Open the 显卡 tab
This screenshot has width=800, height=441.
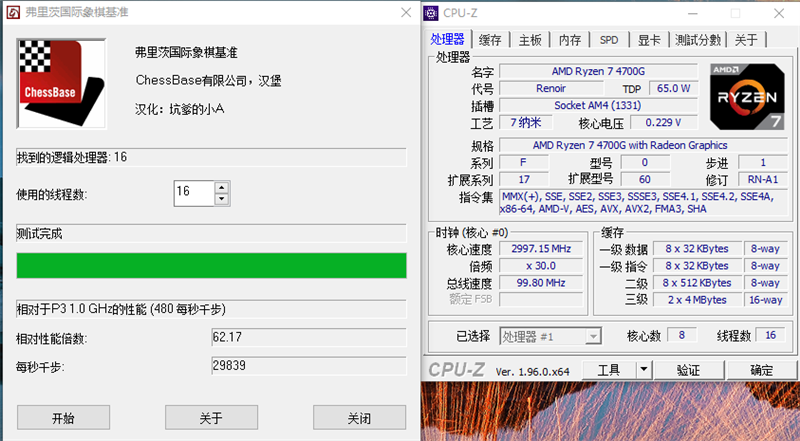click(x=649, y=40)
